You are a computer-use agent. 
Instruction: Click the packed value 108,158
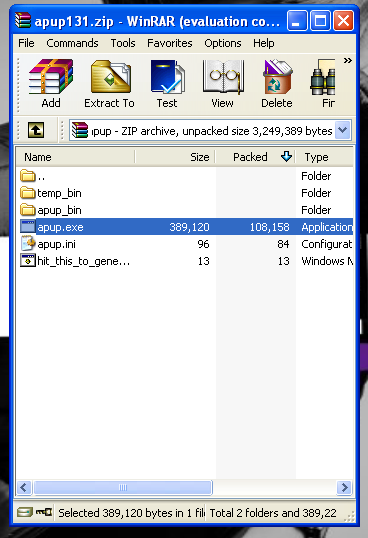[270, 227]
